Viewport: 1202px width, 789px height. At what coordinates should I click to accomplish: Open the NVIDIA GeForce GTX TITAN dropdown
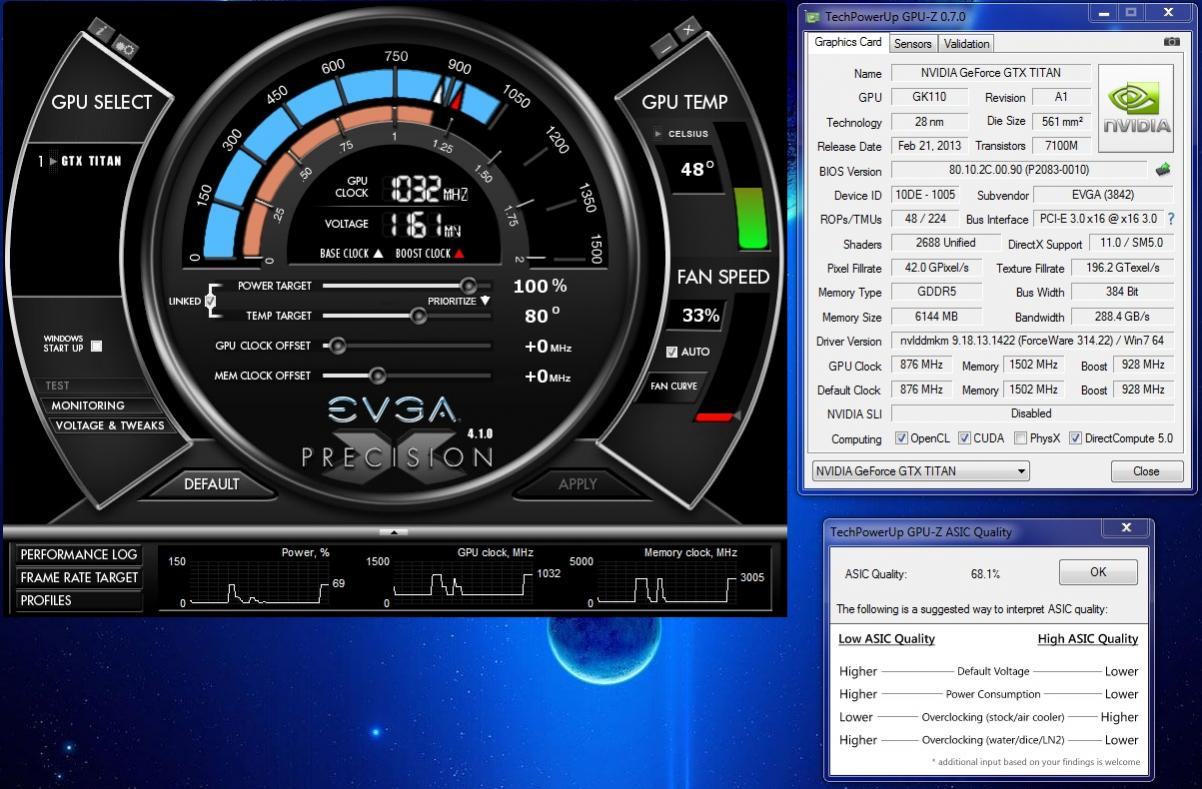pos(920,471)
